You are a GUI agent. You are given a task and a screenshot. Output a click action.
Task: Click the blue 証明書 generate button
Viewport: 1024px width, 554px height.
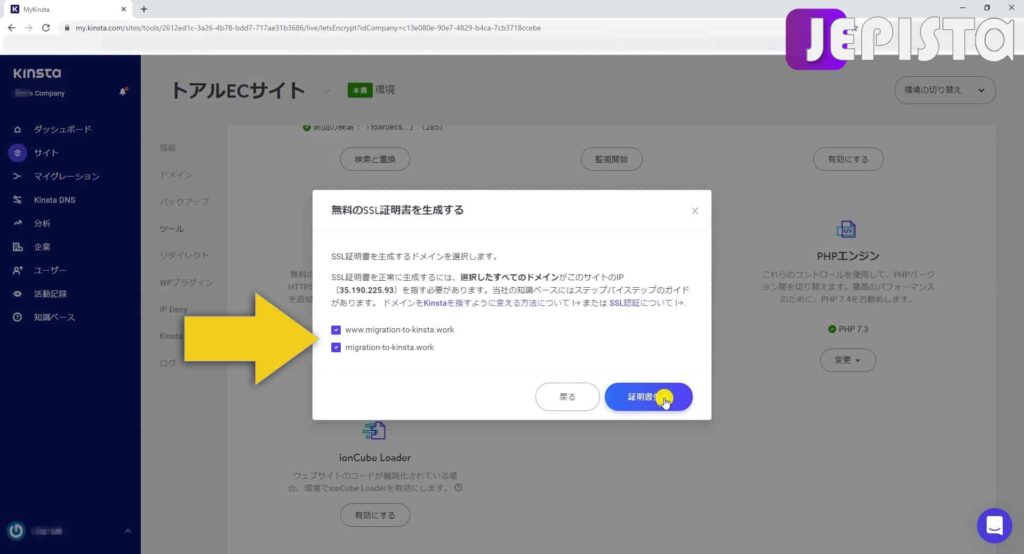point(648,397)
